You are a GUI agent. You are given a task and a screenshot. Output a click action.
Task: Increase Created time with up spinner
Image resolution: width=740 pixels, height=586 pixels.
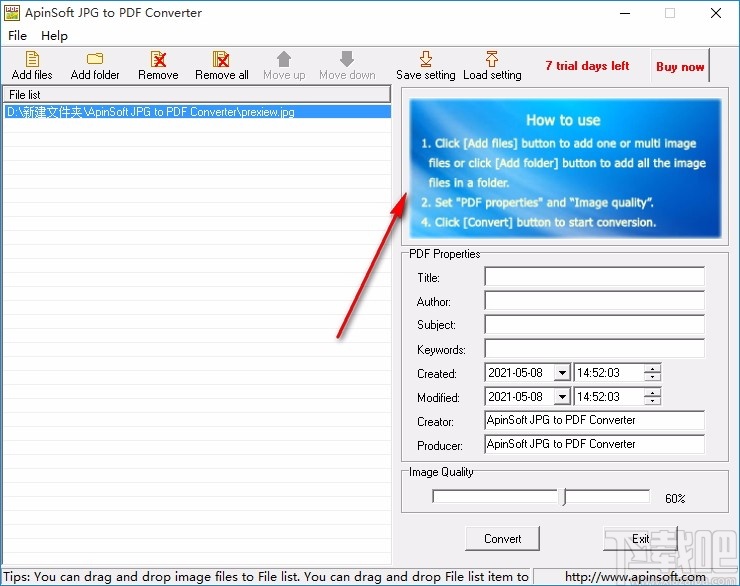coord(652,368)
